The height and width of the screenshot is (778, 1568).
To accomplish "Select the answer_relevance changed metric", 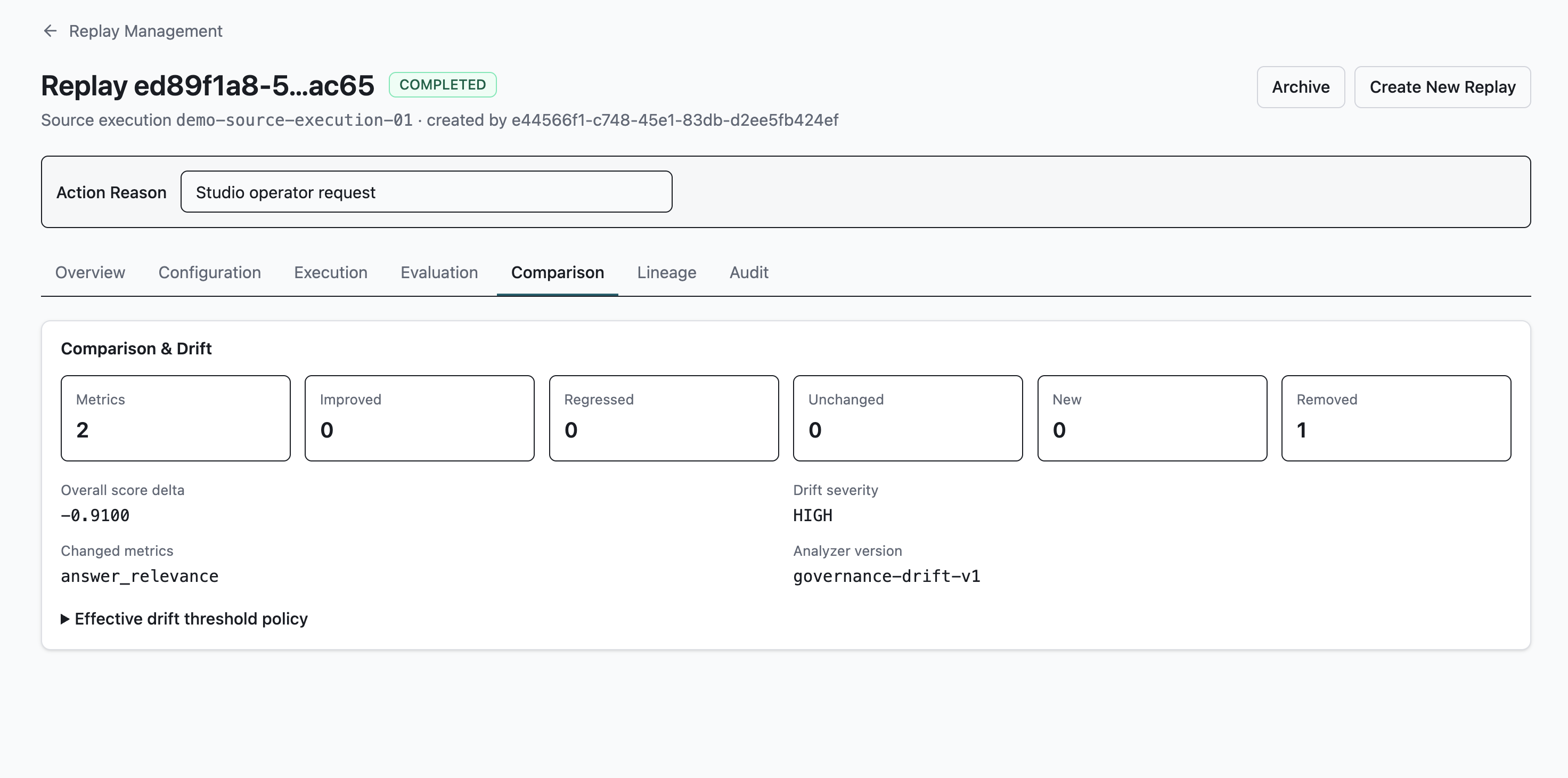I will click(140, 577).
